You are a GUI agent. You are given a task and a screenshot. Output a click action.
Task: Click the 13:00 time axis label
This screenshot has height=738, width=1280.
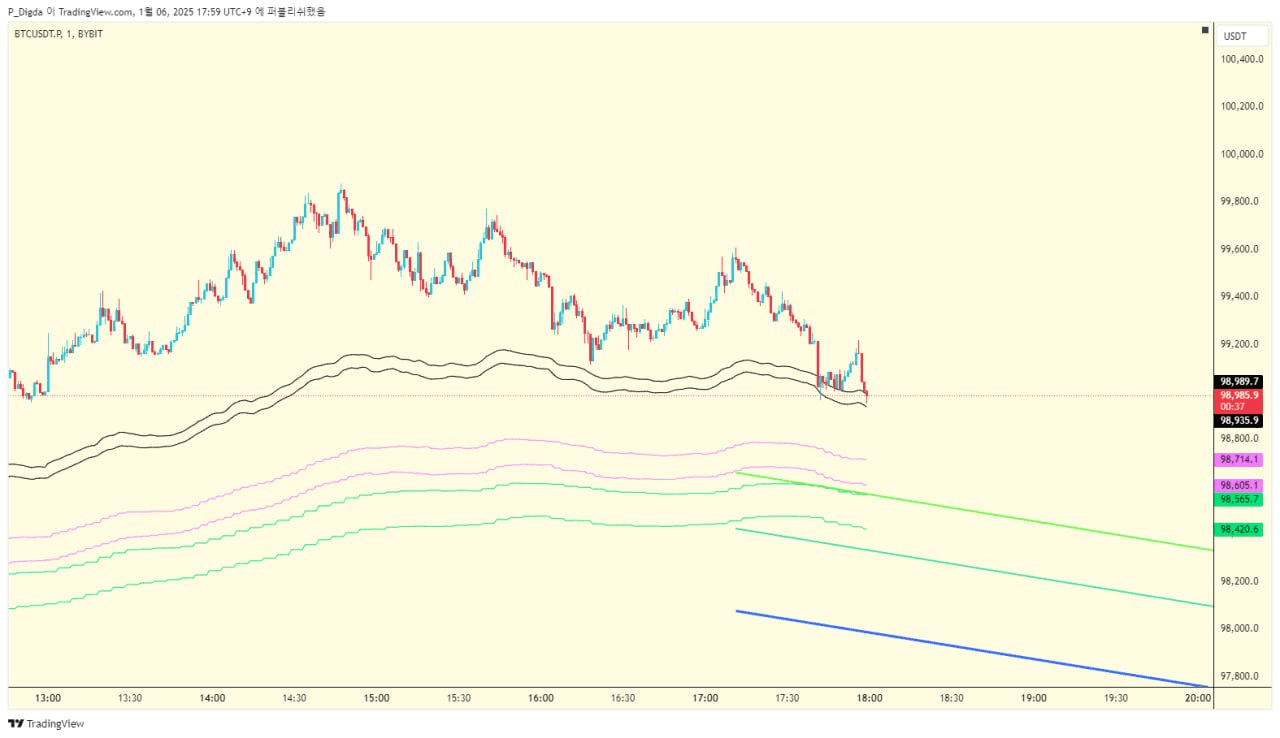[x=48, y=698]
